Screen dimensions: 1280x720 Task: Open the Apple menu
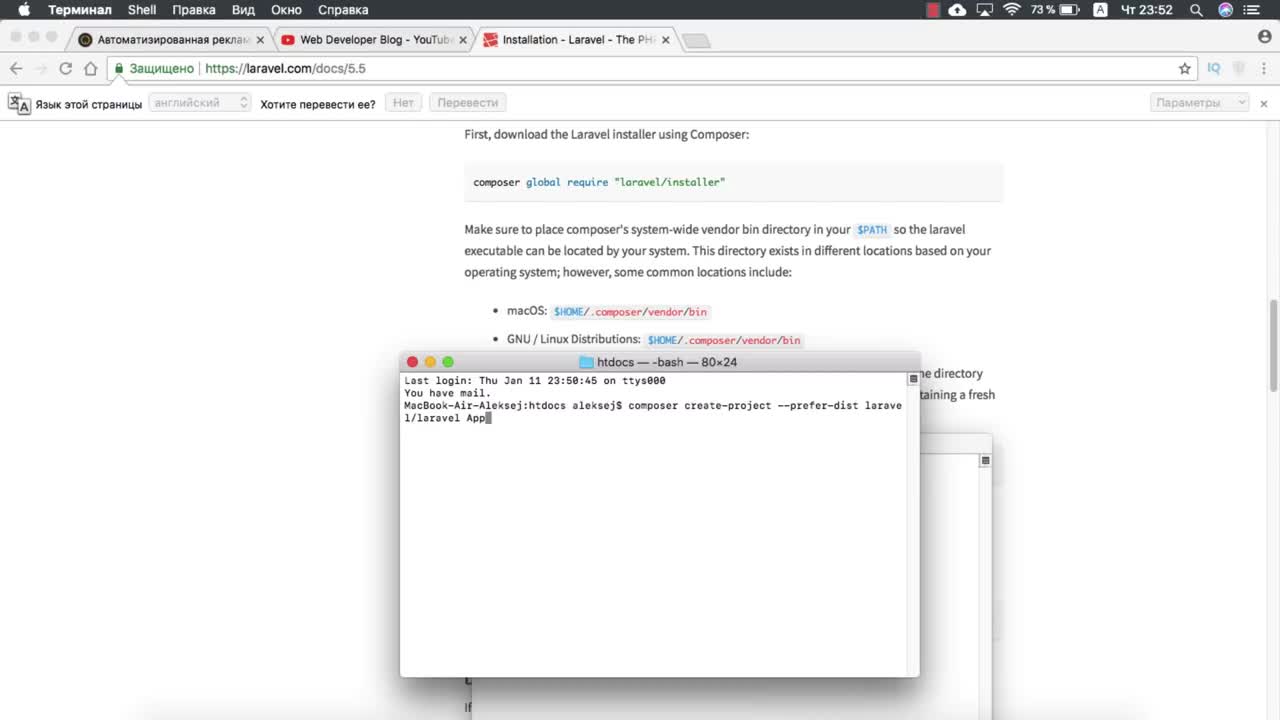click(x=24, y=10)
